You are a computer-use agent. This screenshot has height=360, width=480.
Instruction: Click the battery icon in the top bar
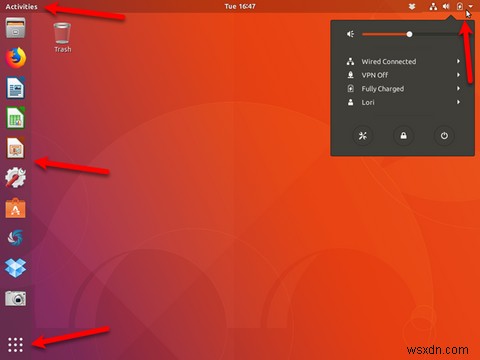click(460, 6)
